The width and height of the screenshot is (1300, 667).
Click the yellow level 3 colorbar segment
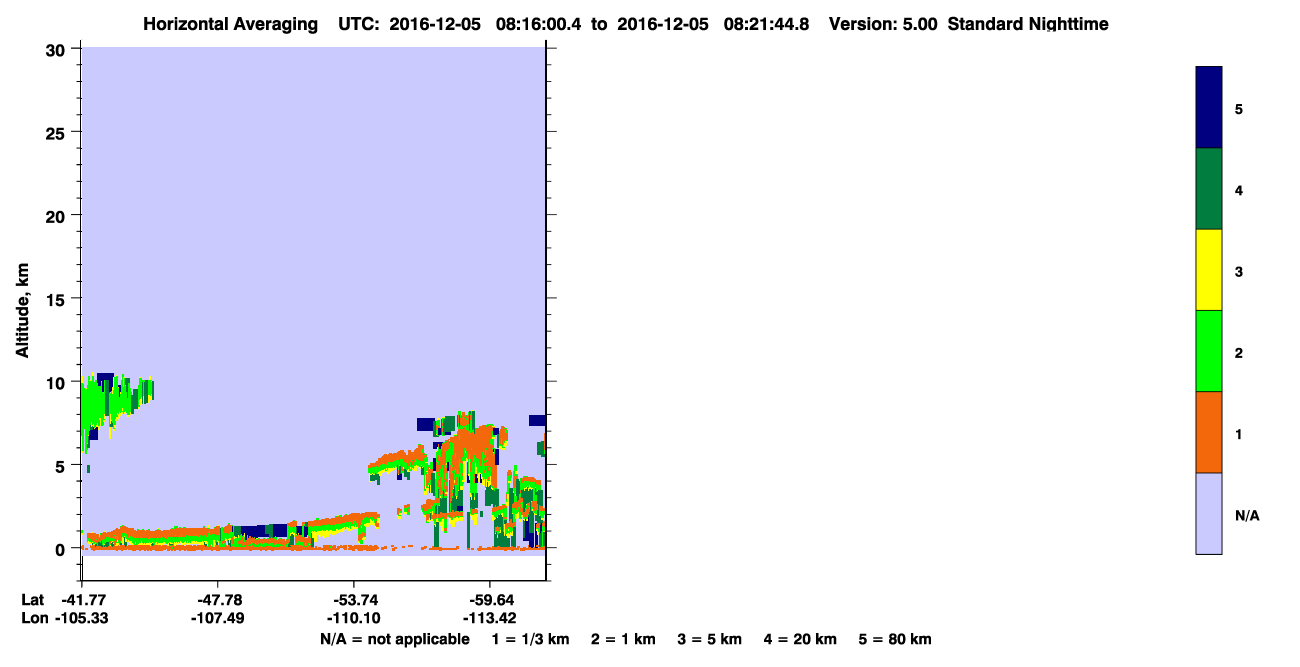[x=1209, y=270]
